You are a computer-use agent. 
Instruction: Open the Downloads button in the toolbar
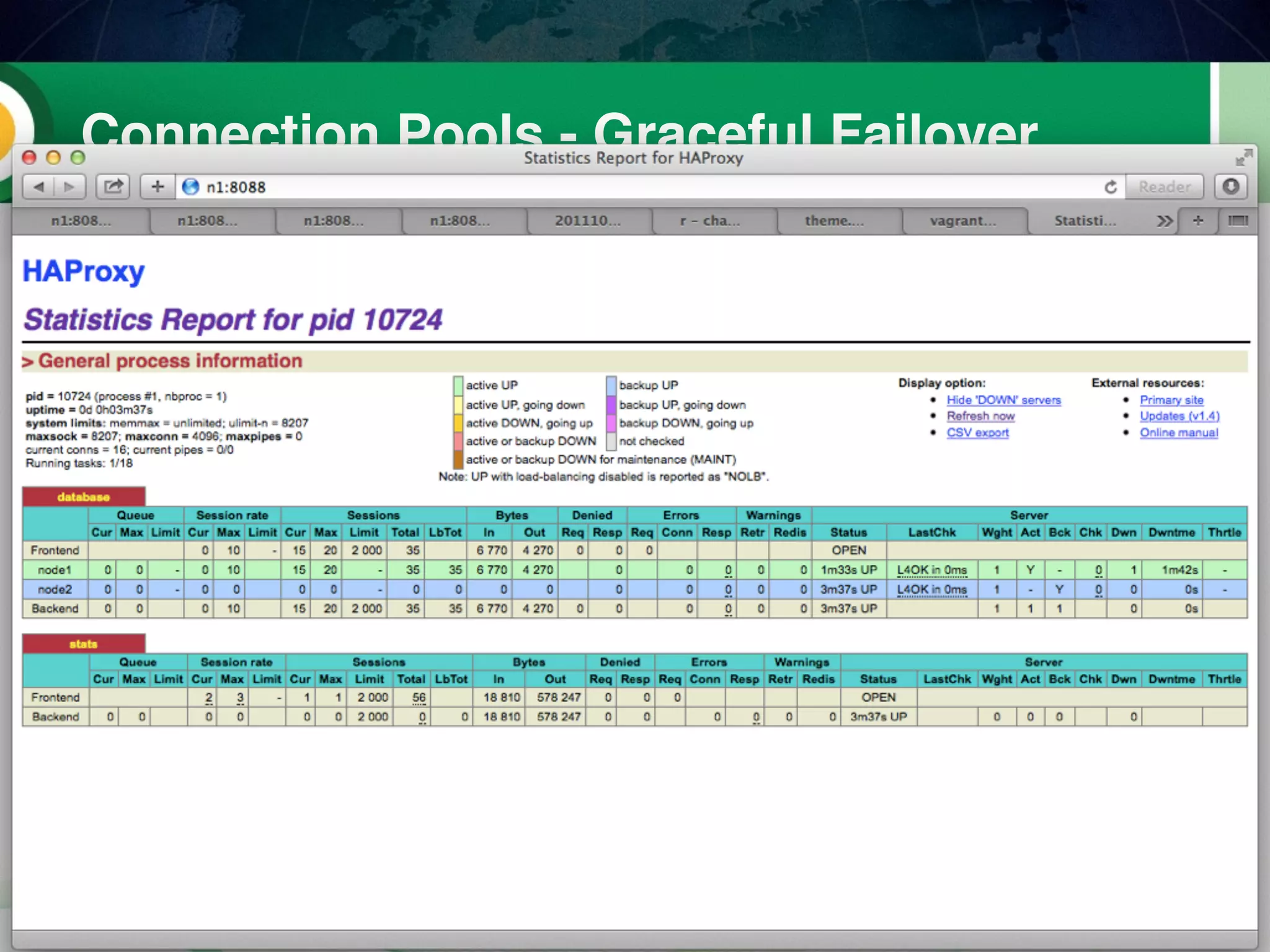[1231, 187]
